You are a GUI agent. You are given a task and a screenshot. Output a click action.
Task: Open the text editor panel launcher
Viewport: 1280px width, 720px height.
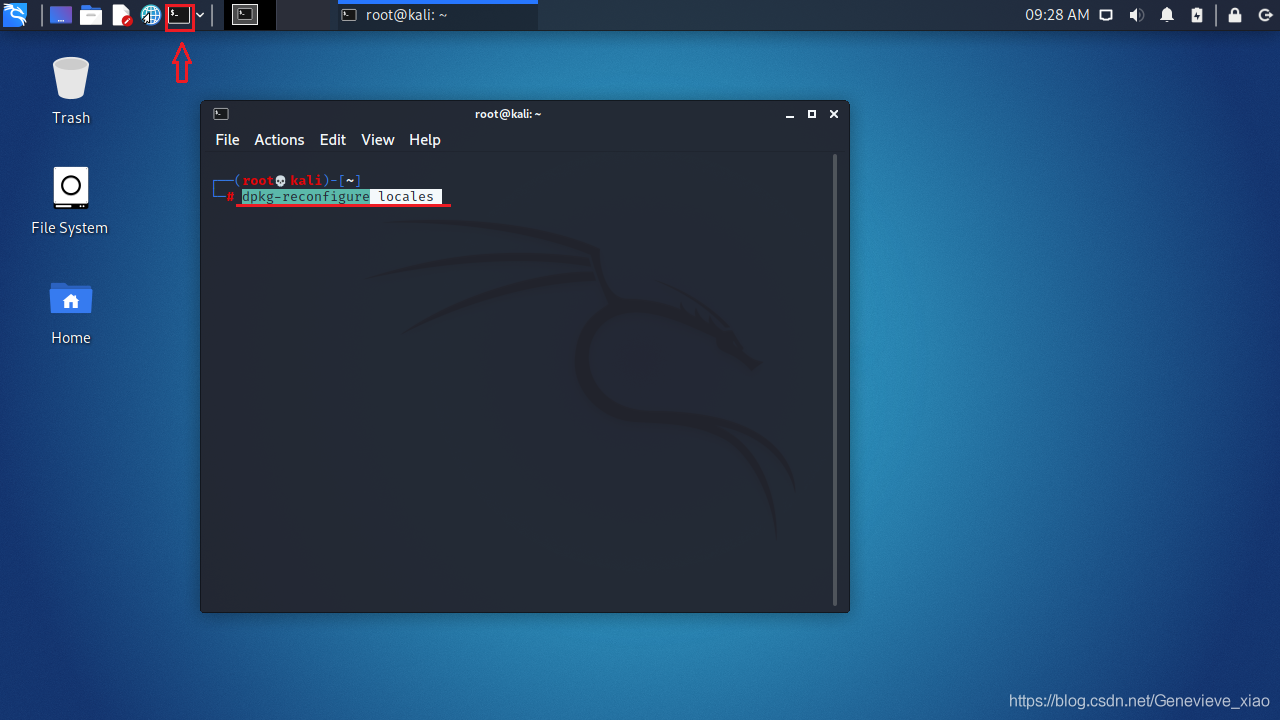(121, 15)
